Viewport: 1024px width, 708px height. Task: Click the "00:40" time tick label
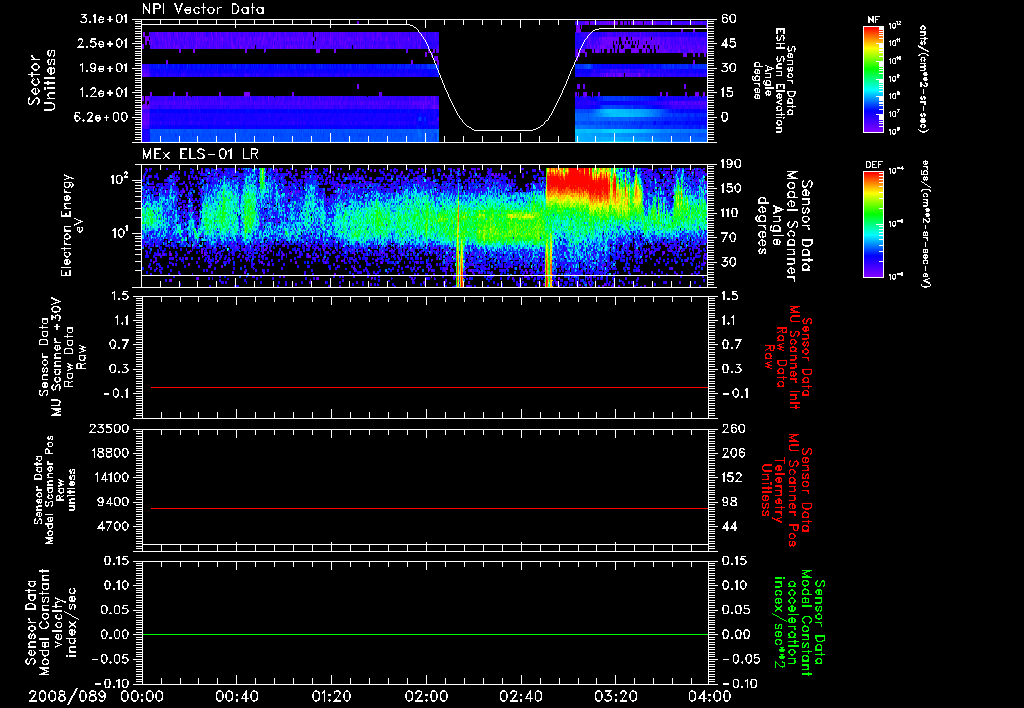[236, 696]
